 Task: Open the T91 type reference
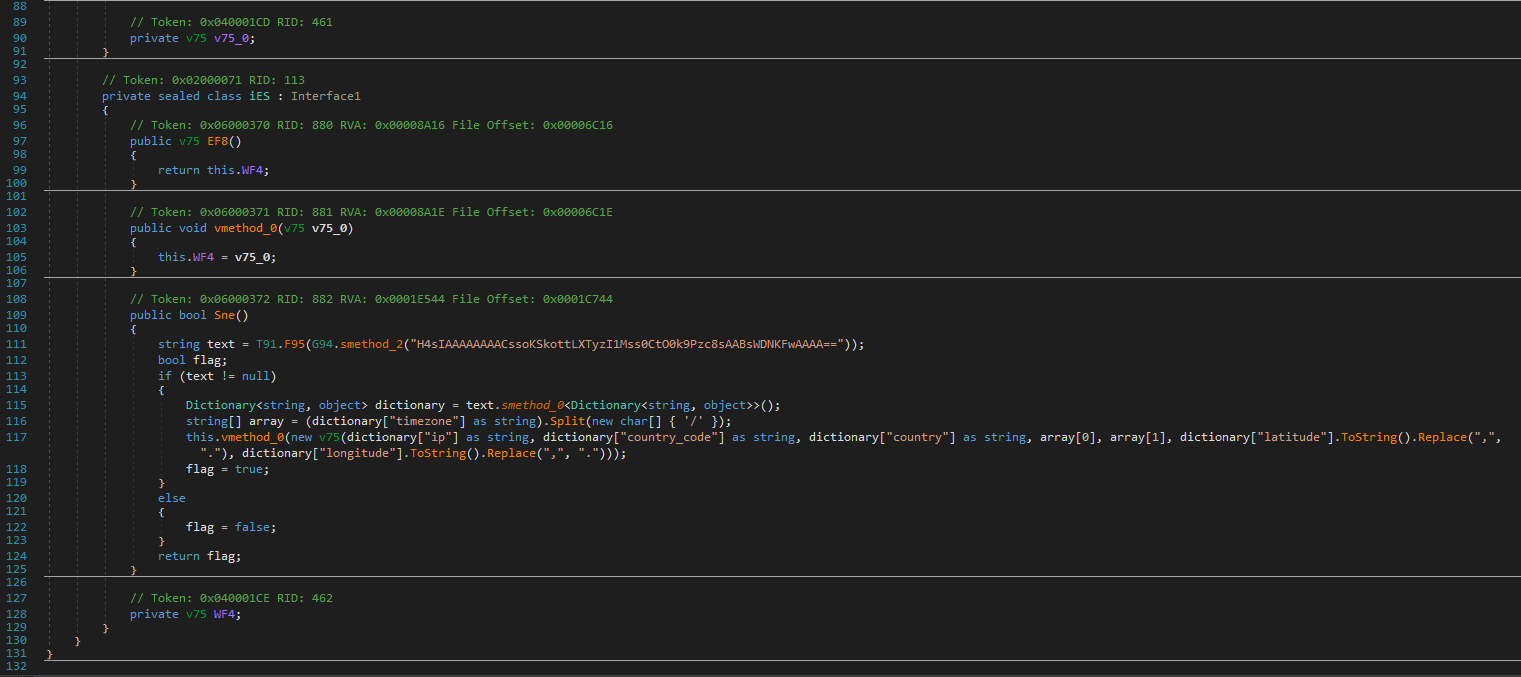click(265, 344)
